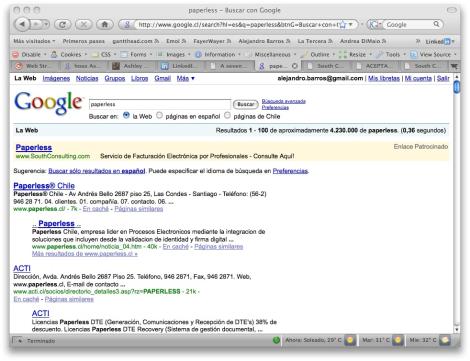Open the FayerWayer feed bookmark

(x=212, y=41)
